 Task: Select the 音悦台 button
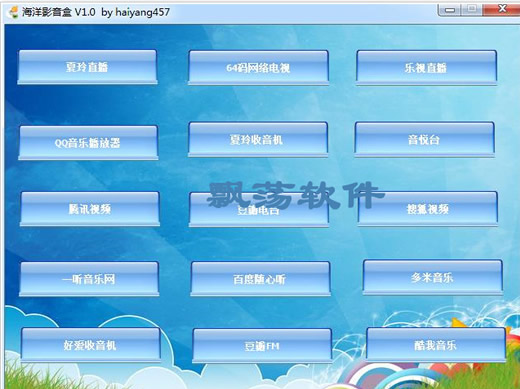pos(424,139)
